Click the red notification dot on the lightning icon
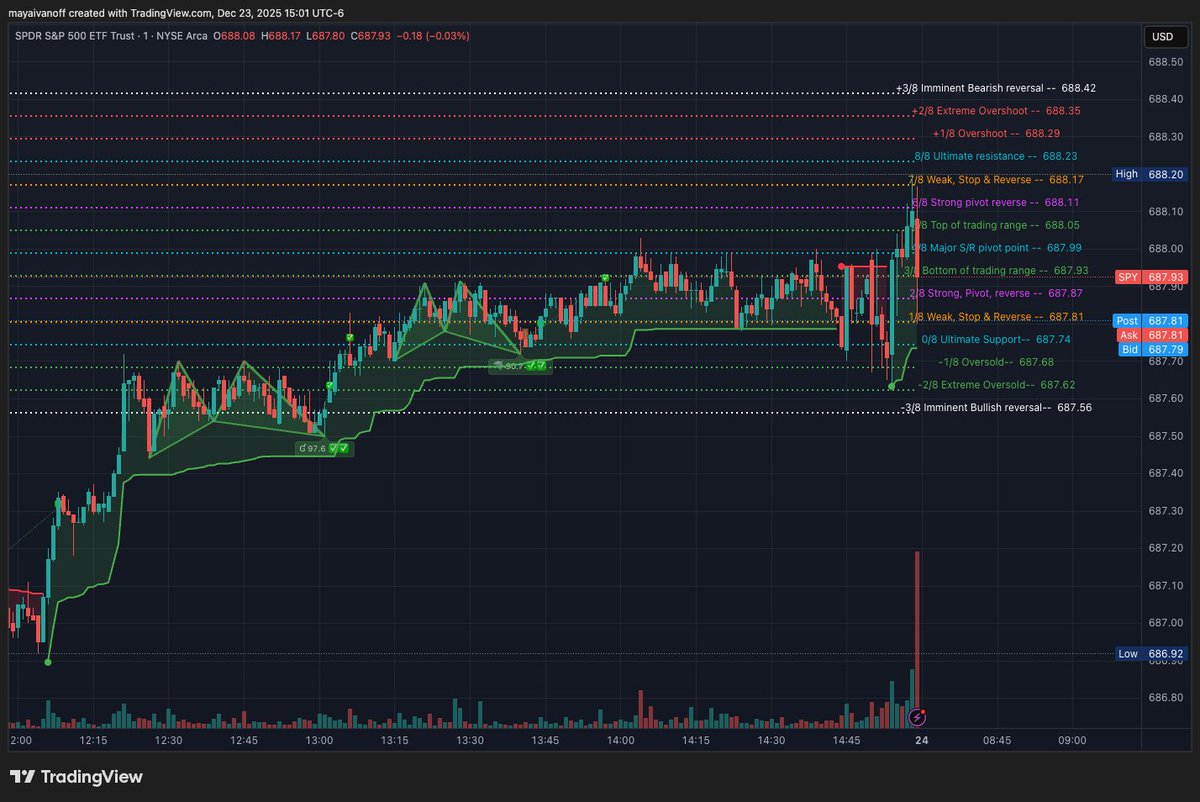This screenshot has width=1200, height=802. (923, 712)
